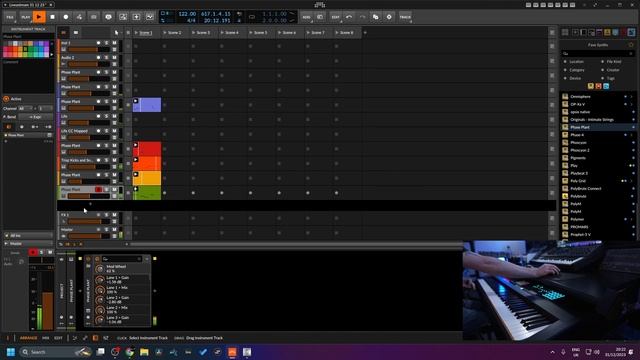Screen dimensions: 640x360
Task: Launch Scene 1
Action: pyautogui.click(x=136, y=33)
